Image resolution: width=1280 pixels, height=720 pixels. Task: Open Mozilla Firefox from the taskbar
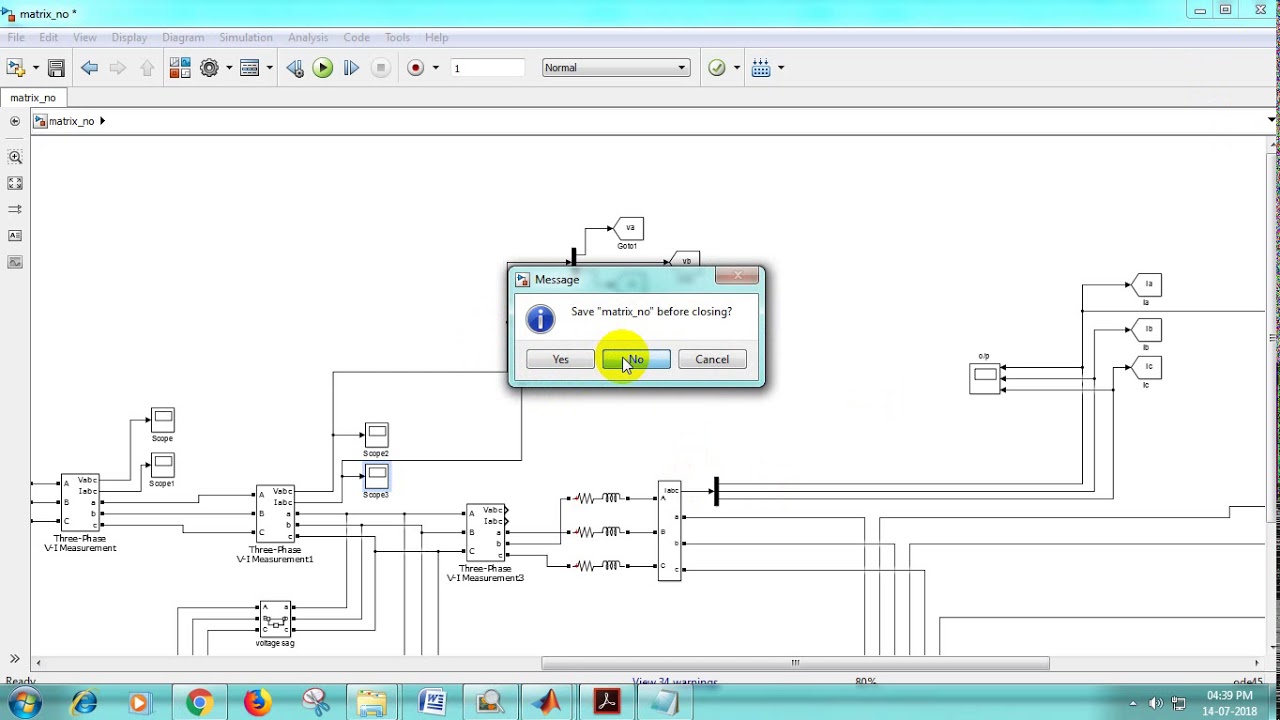257,703
